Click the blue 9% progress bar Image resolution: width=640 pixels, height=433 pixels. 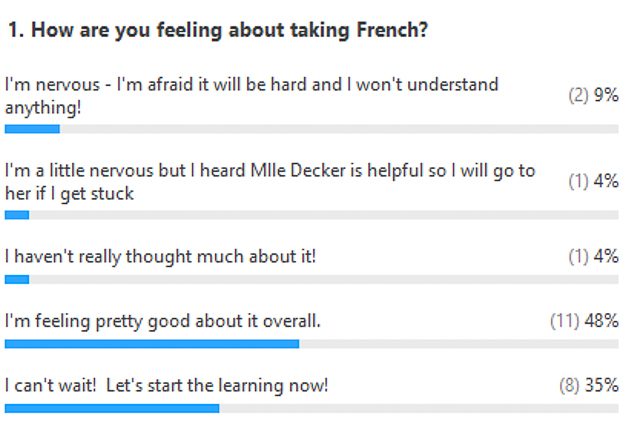(32, 129)
